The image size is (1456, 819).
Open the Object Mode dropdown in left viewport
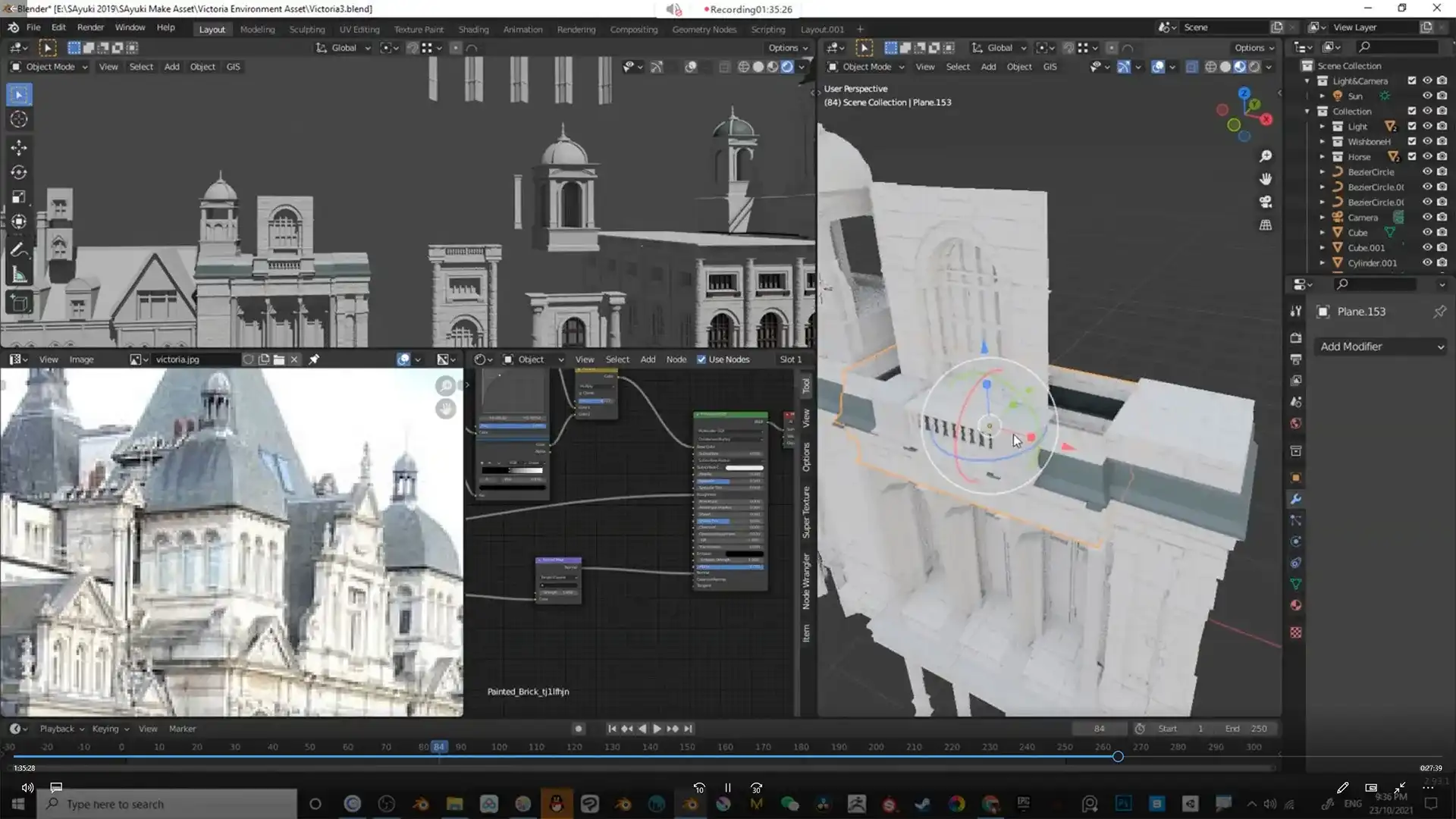(50, 67)
